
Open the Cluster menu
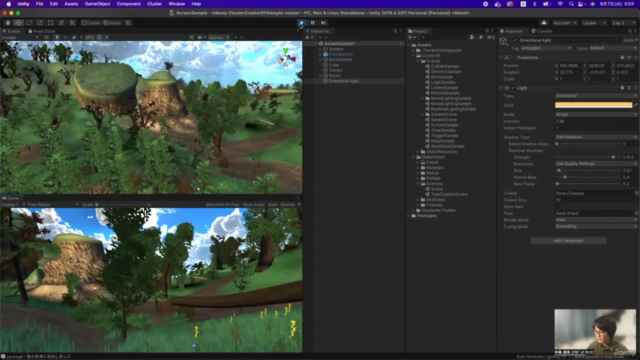coord(154,4)
